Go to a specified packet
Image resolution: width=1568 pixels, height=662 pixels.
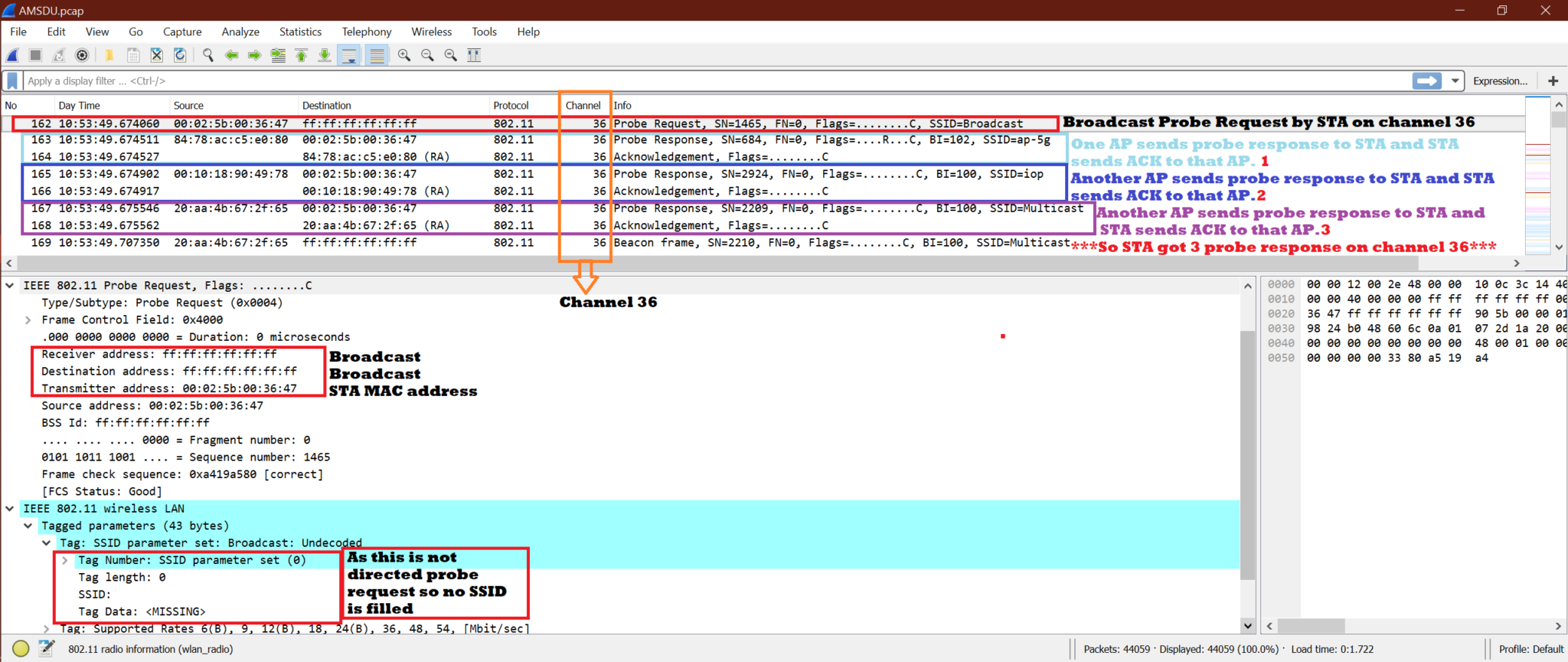[x=279, y=55]
